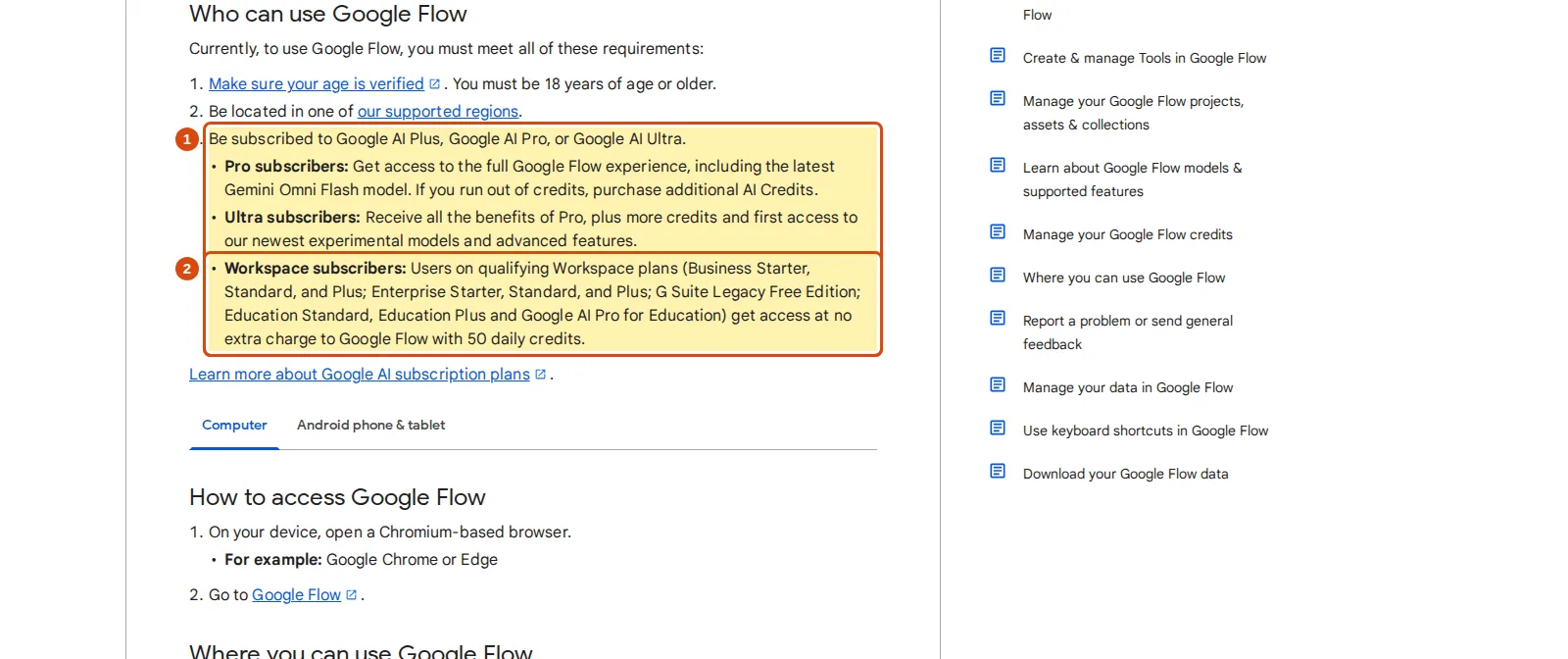Click article icon beside Where you can use Flow
The width and height of the screenshot is (1568, 659).
click(x=998, y=275)
